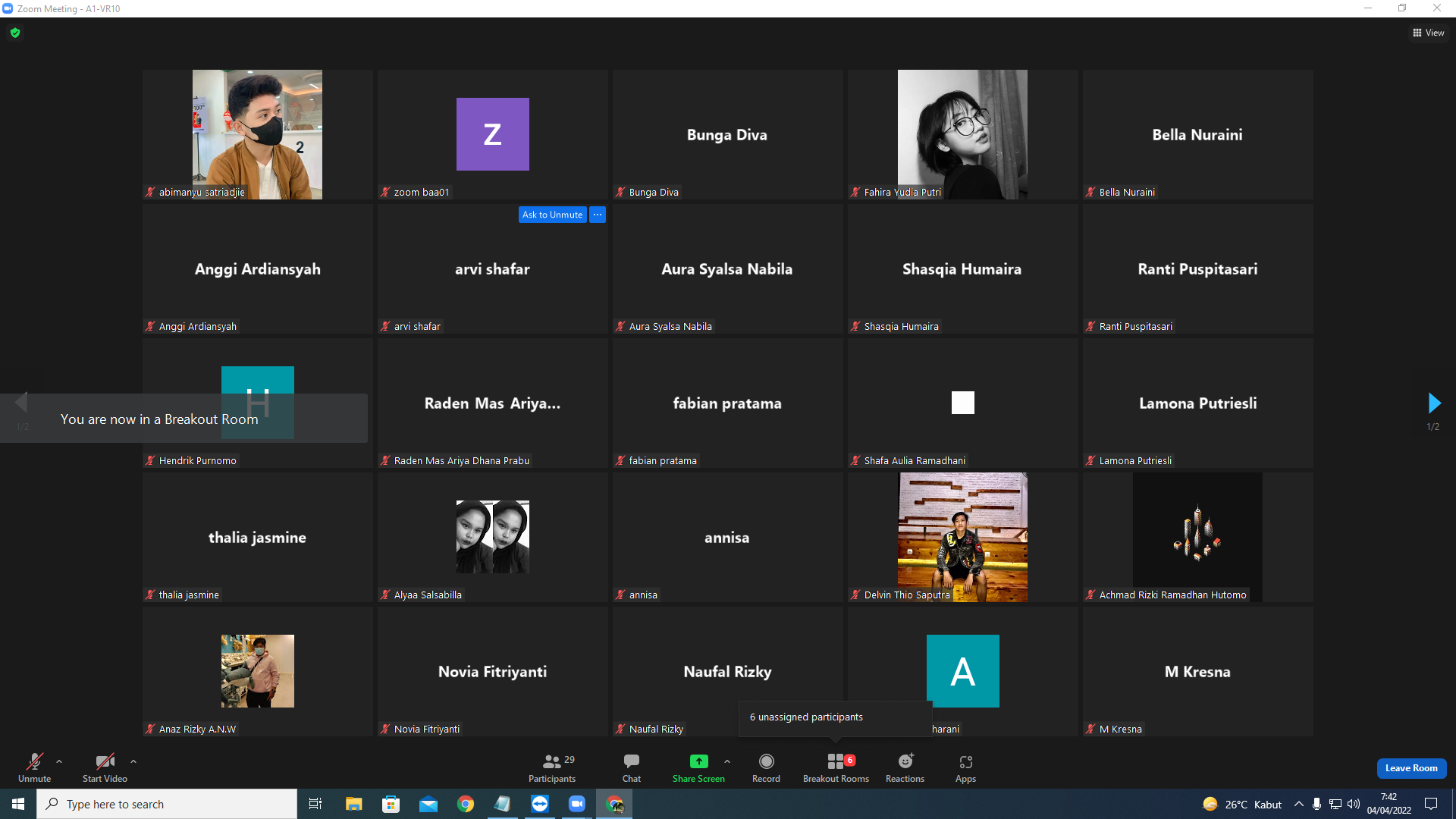Screen dimensions: 1456x819
Task: Click the system tray volume icon
Action: click(x=1354, y=804)
